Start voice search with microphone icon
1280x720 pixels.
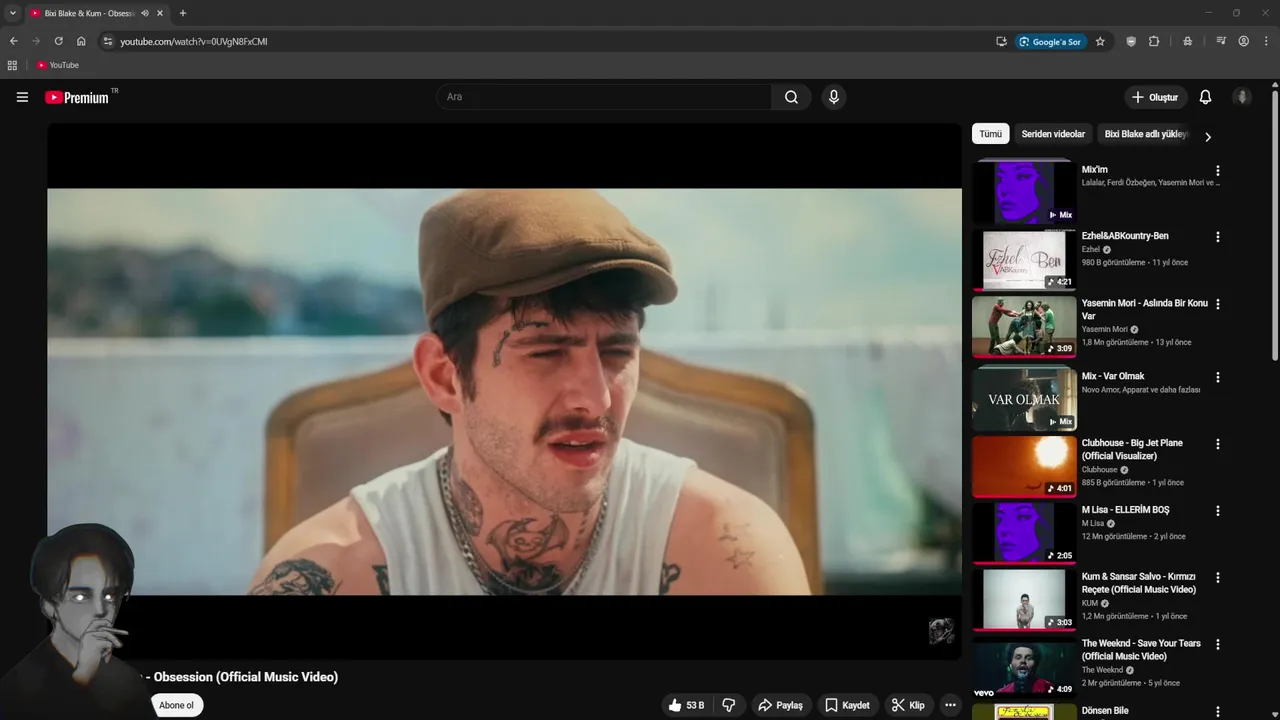833,97
